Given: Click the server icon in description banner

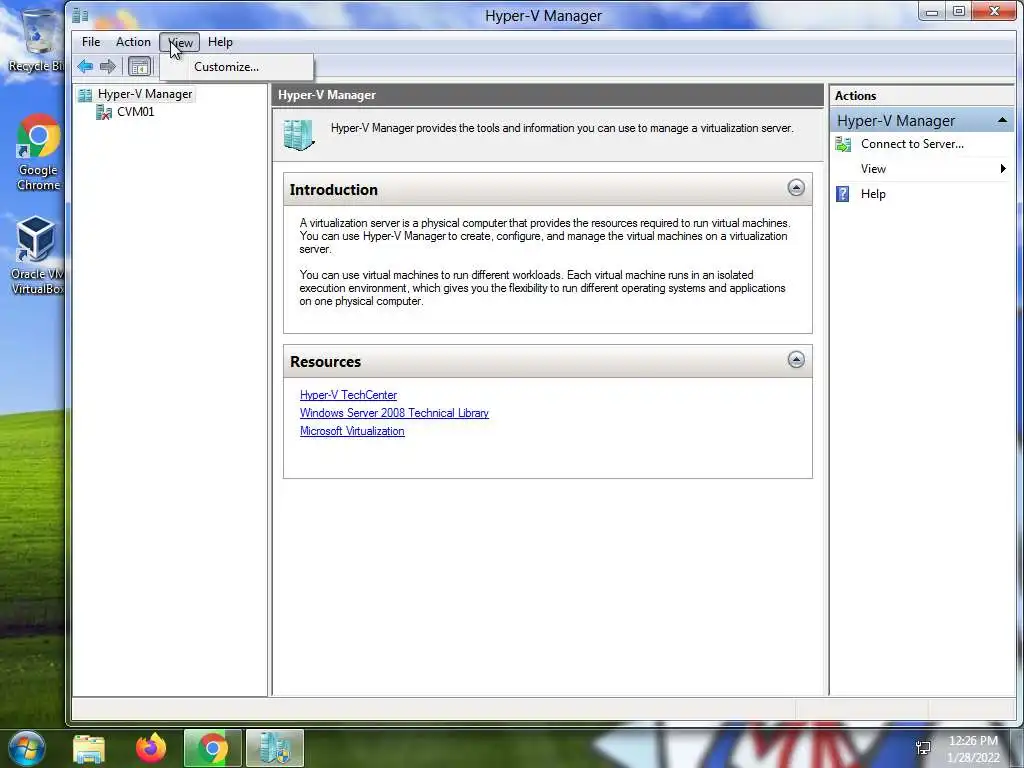Looking at the screenshot, I should (x=299, y=135).
